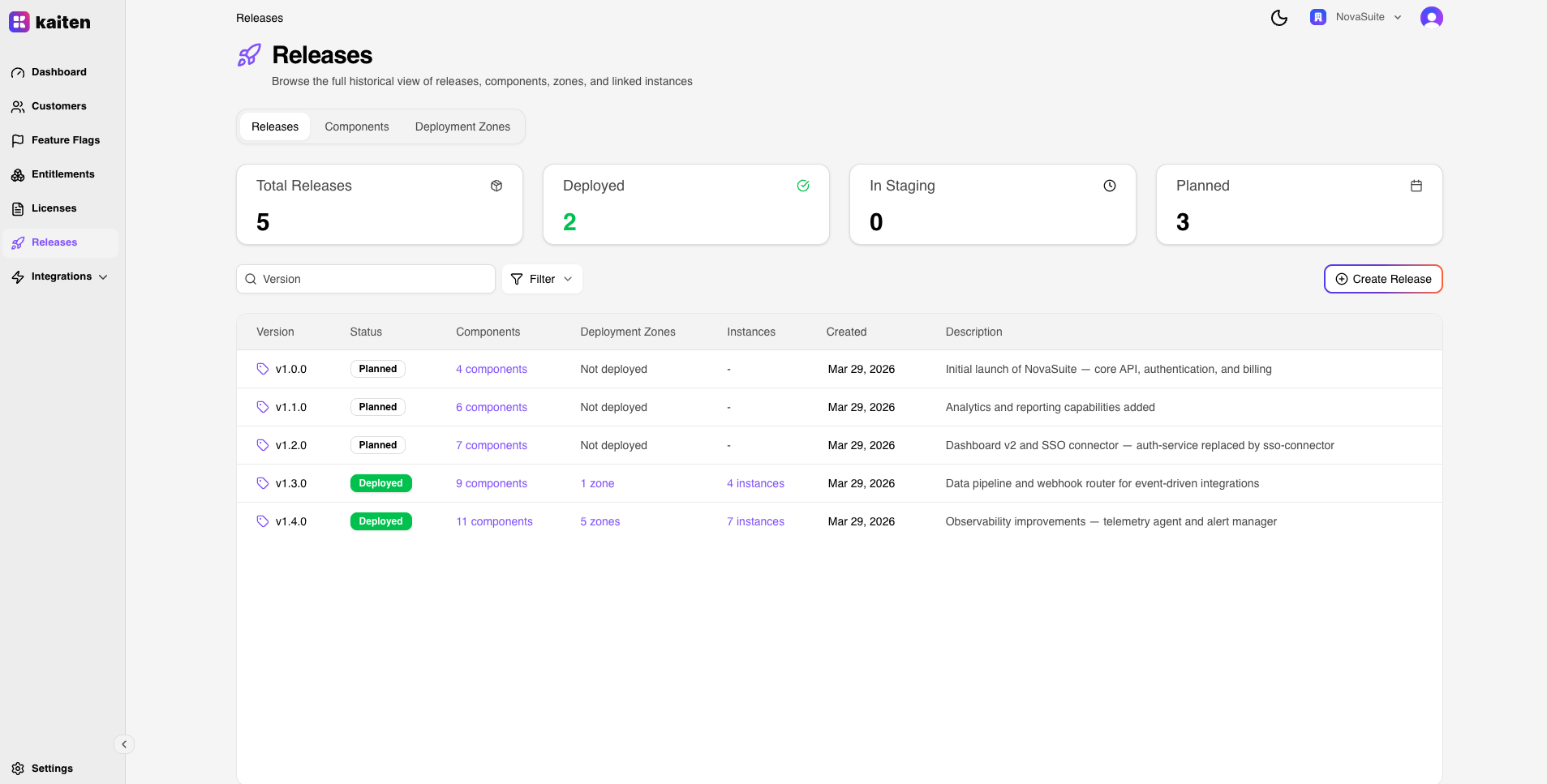Click the Create Release button
The width and height of the screenshot is (1547, 784).
(x=1382, y=279)
